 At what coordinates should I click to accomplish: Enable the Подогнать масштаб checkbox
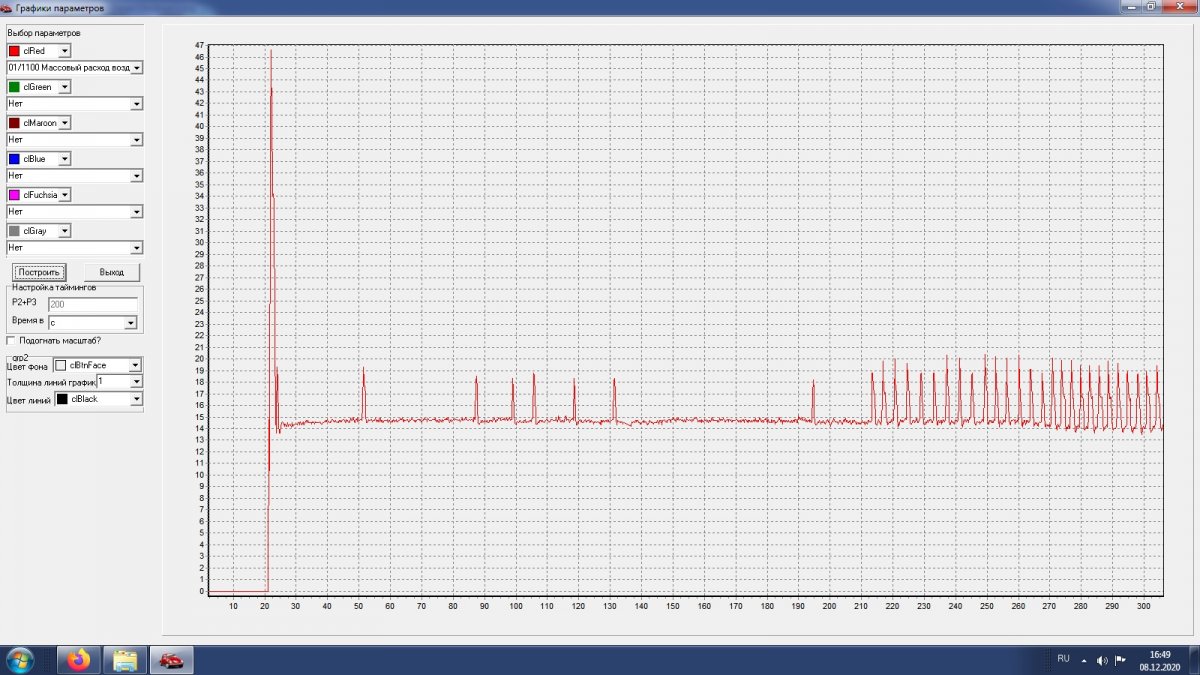(10, 341)
